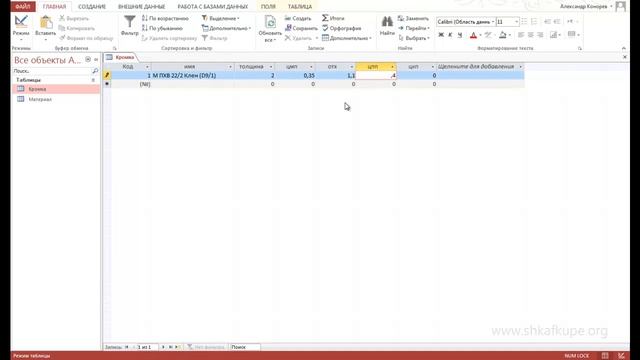640x360 pixels.
Task: Activate Формат по образцу format painter
Action: 86,38
